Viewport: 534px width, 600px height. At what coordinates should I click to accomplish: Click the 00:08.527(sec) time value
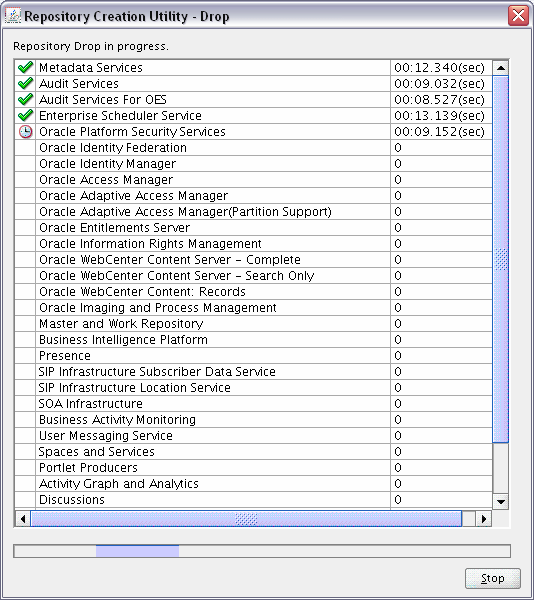coord(440,100)
